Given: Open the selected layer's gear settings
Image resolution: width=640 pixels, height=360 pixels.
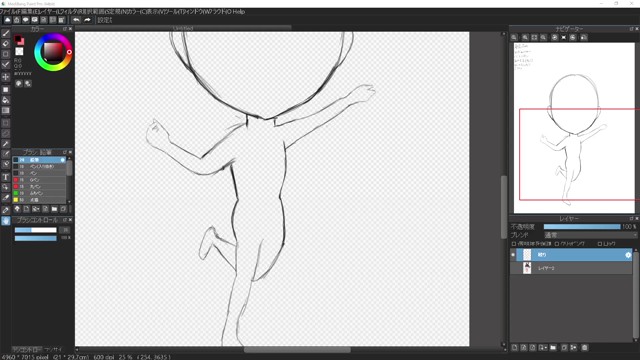Looking at the screenshot, I should 628,255.
